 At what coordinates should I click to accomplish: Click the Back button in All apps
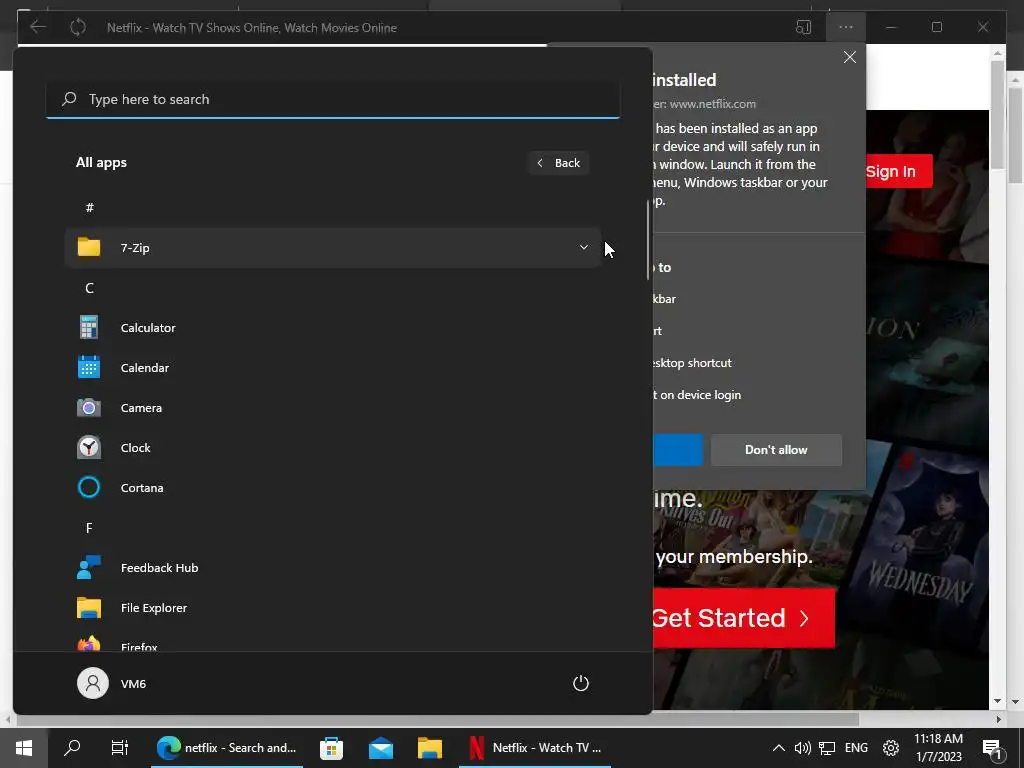click(558, 163)
